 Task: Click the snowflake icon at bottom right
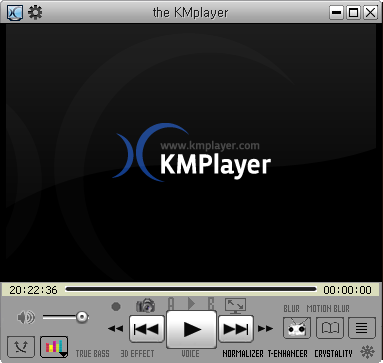pyautogui.click(x=368, y=352)
